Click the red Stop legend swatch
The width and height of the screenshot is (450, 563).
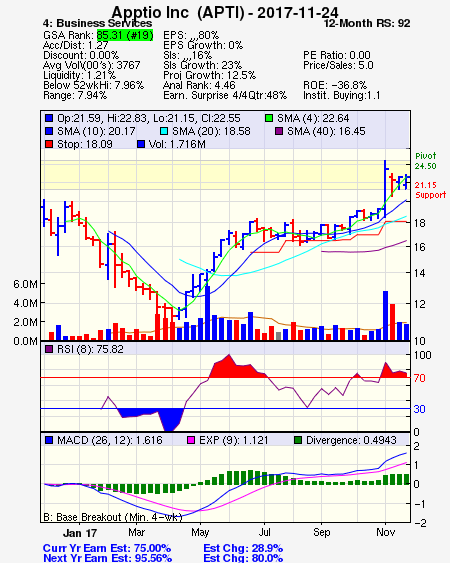click(49, 144)
